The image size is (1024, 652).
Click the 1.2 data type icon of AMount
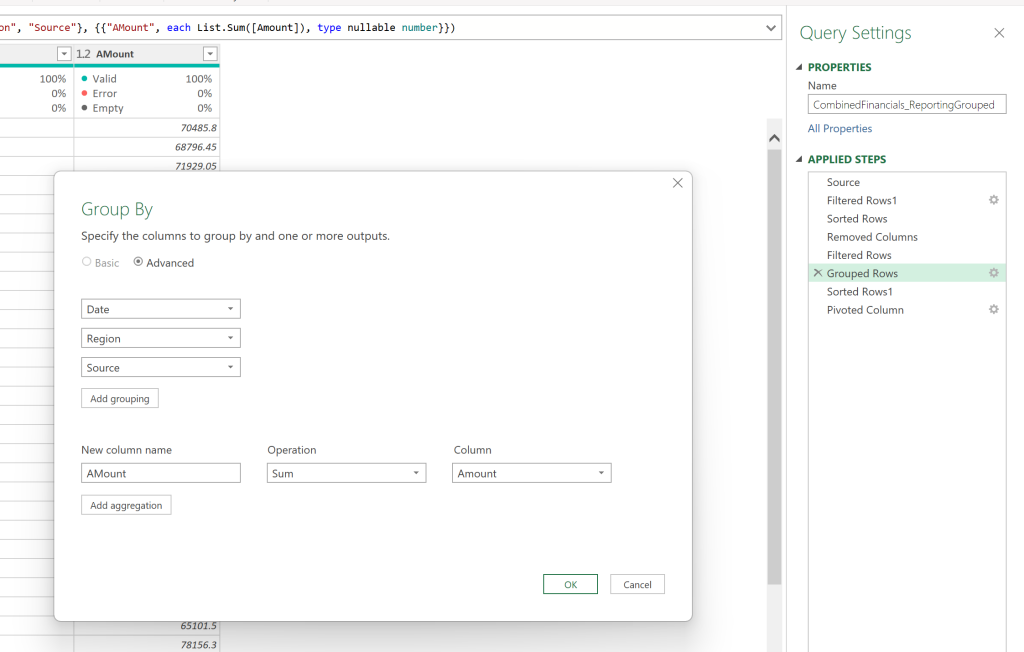[x=83, y=54]
